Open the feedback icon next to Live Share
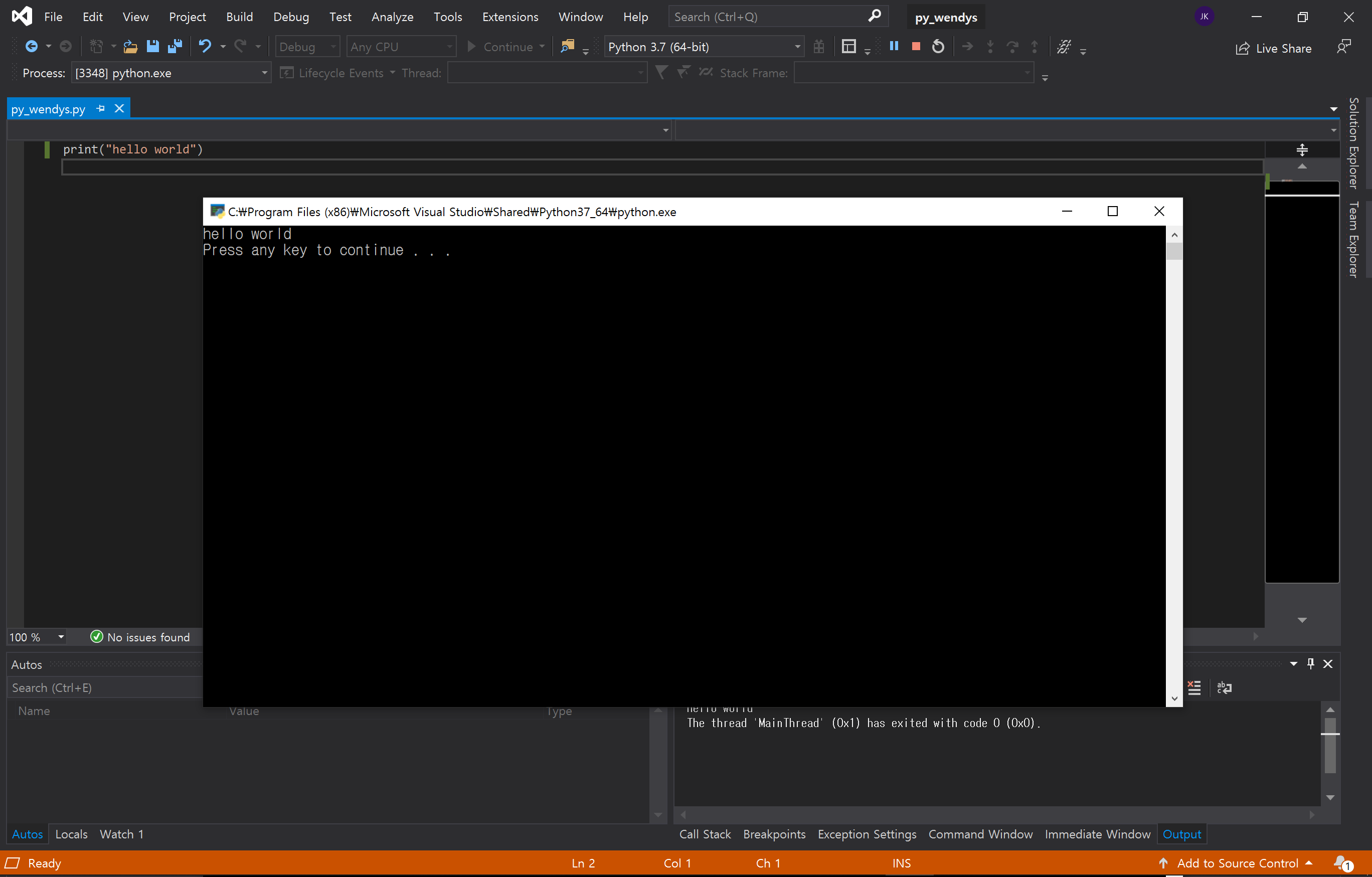 1343,47
